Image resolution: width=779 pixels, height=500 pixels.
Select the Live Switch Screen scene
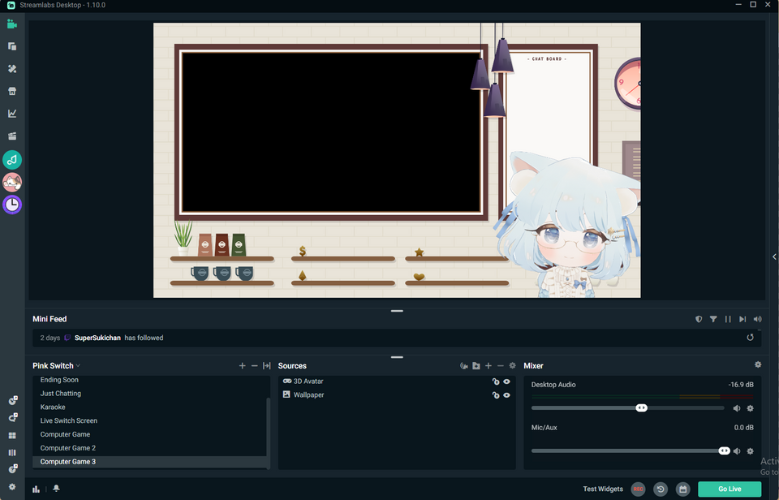tap(150, 420)
